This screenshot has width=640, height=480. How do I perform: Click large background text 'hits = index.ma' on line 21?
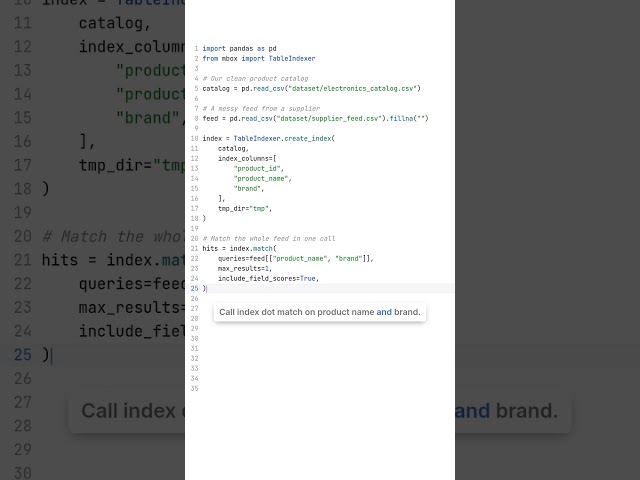pos(113,260)
